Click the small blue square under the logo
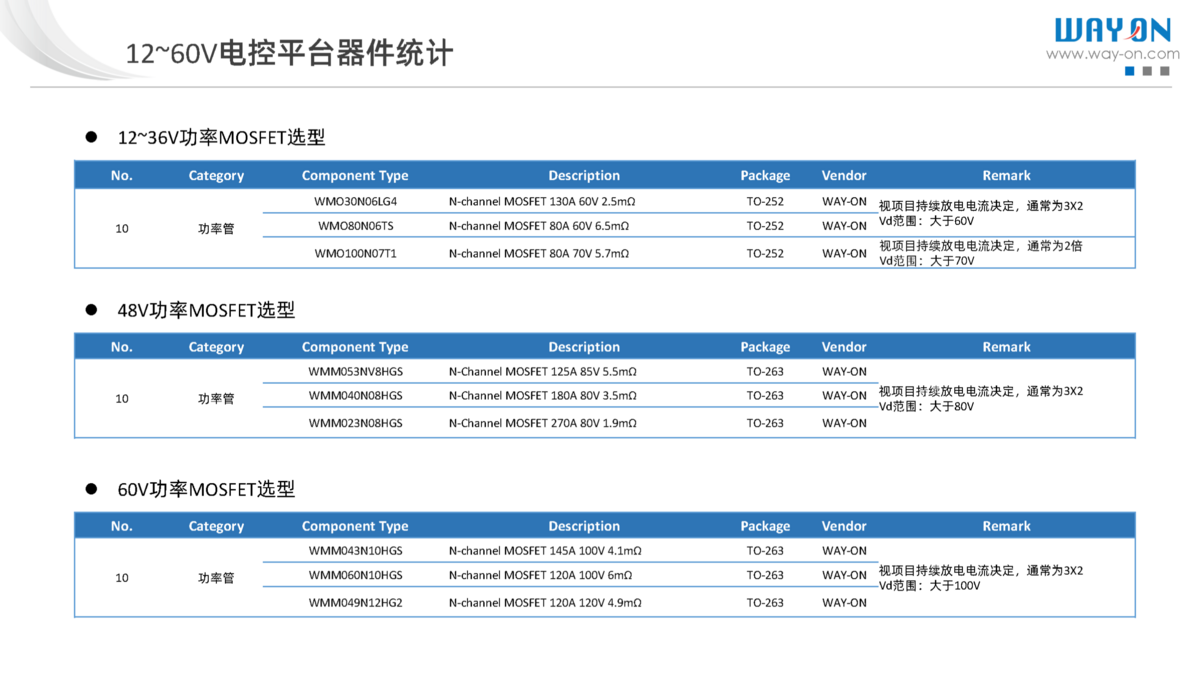1200x675 pixels. (1130, 72)
